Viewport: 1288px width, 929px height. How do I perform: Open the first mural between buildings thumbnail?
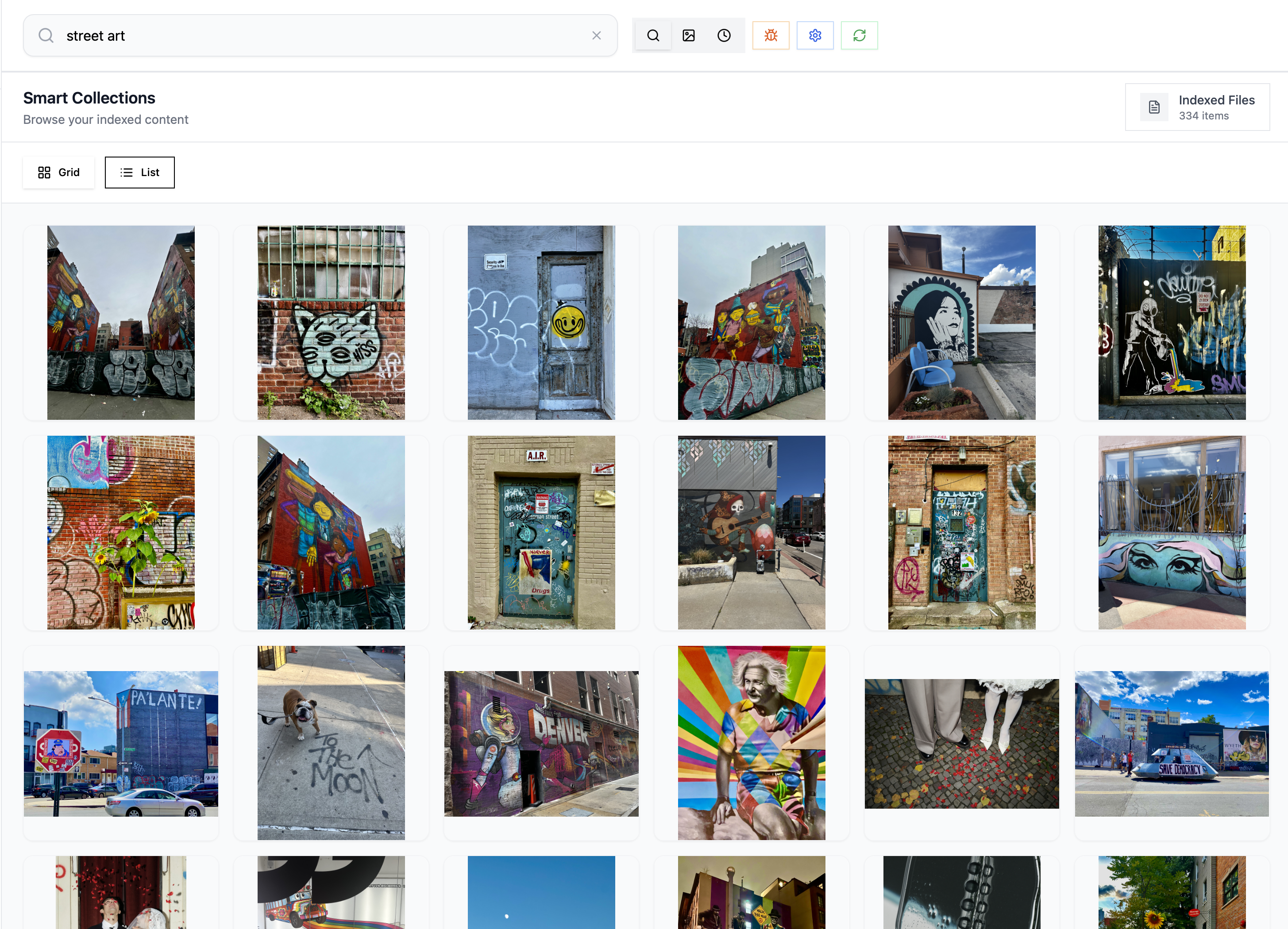click(x=121, y=323)
